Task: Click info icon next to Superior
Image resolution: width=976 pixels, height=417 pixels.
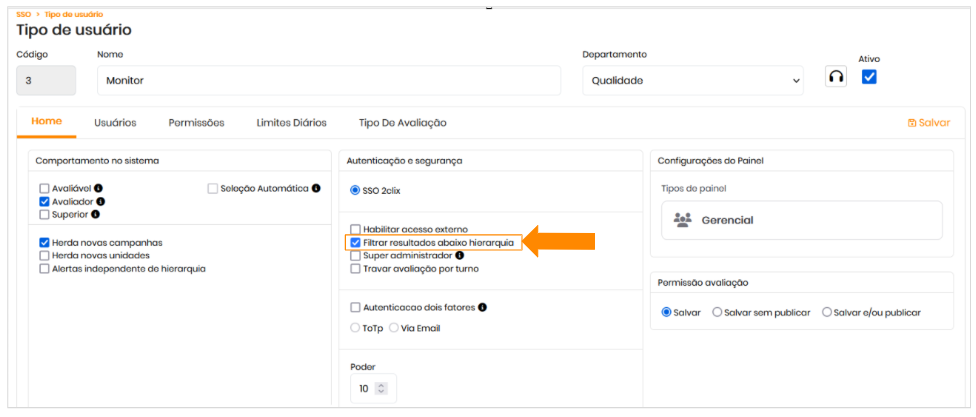Action: (96, 214)
